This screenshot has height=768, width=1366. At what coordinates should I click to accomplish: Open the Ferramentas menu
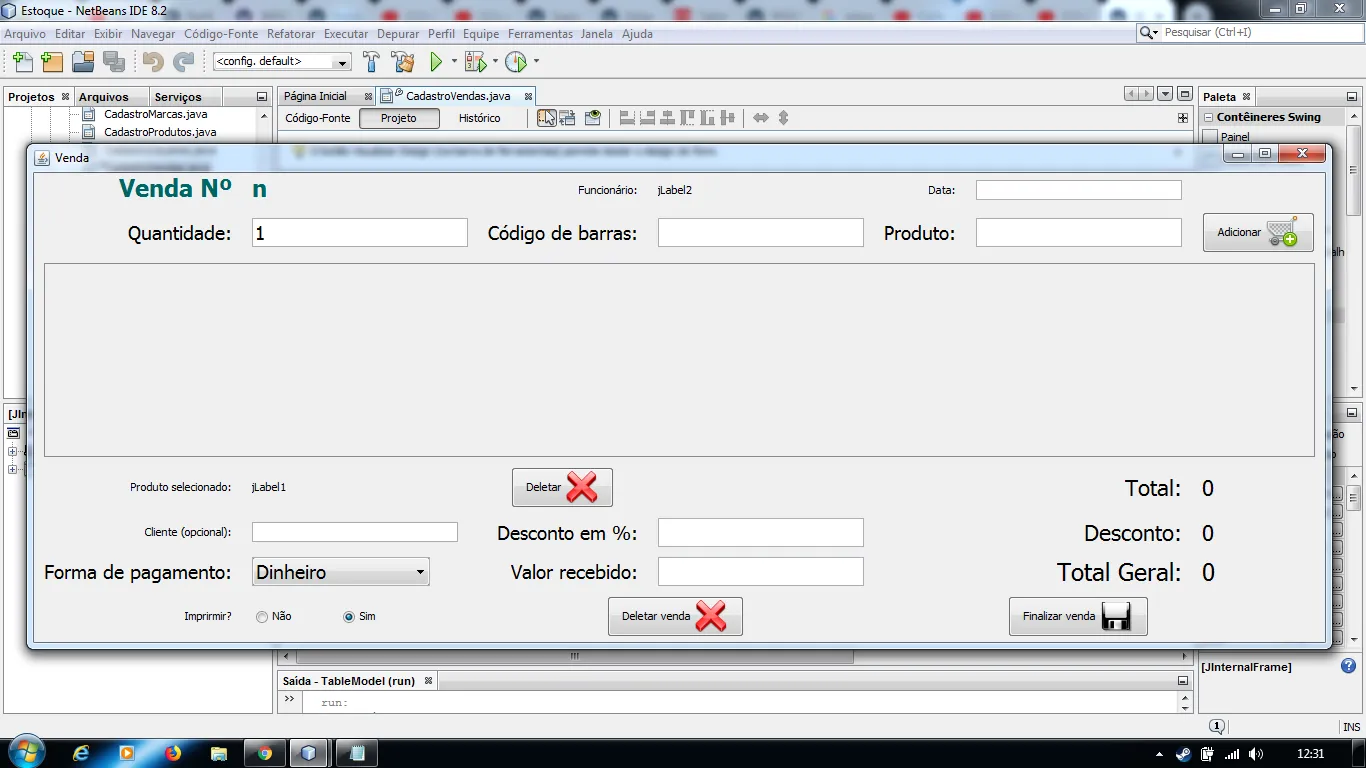click(540, 34)
